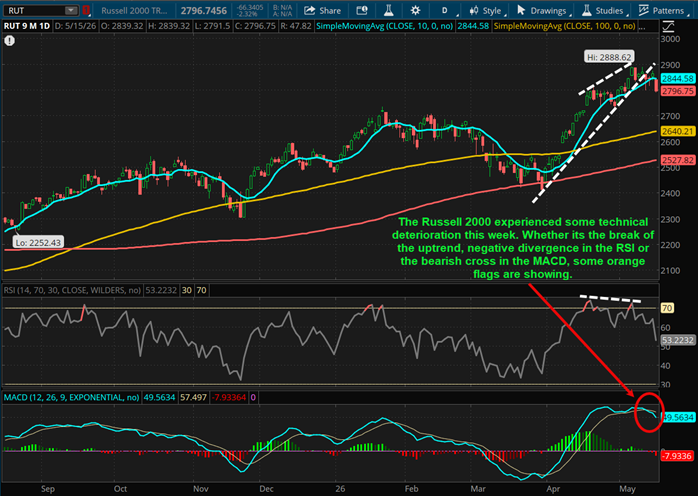Click the MACD value 49.5634 in header
699x496 pixels.
(159, 397)
